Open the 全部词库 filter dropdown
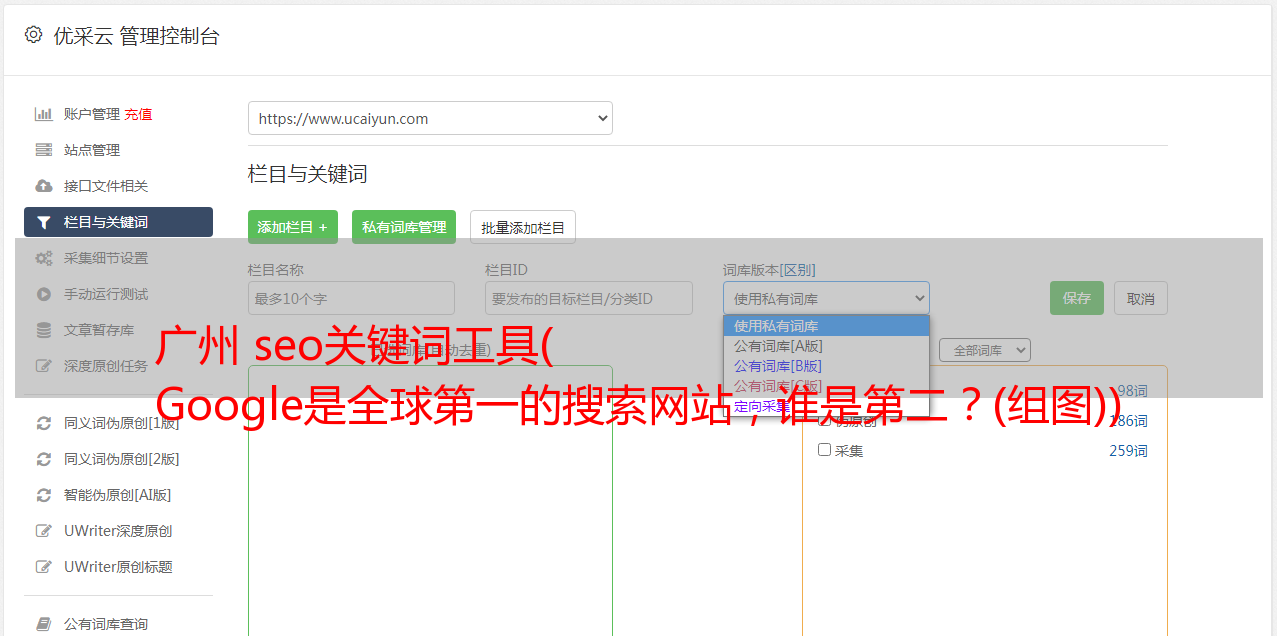 pos(985,350)
